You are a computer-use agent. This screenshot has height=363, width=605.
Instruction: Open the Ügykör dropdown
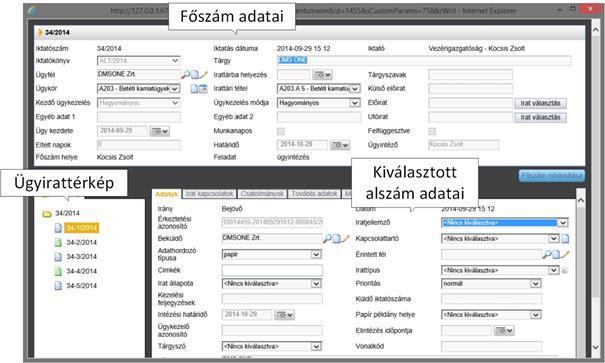coord(175,89)
